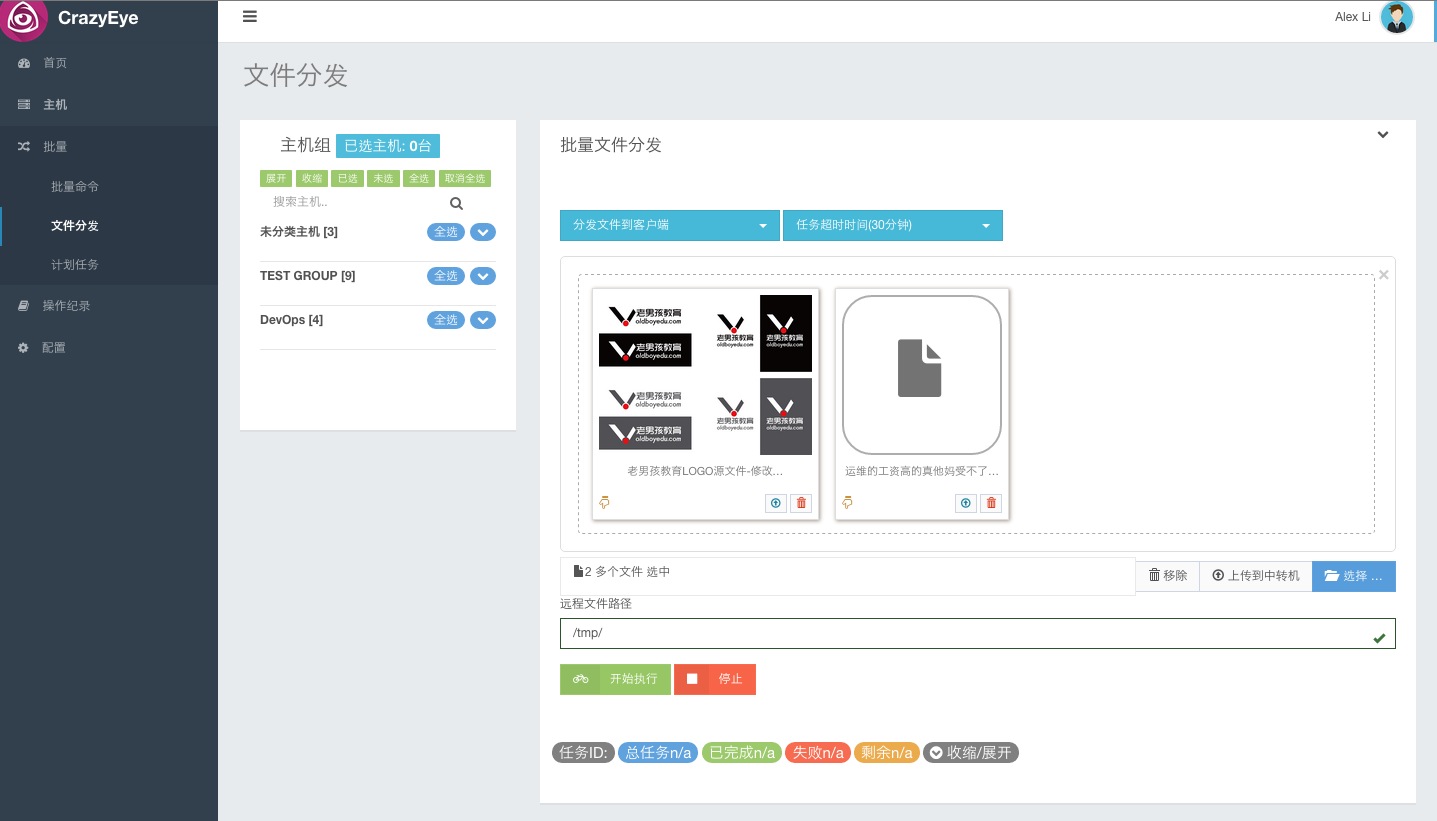Click the green 开始执行 button
Image resolution: width=1437 pixels, height=821 pixels.
[615, 679]
